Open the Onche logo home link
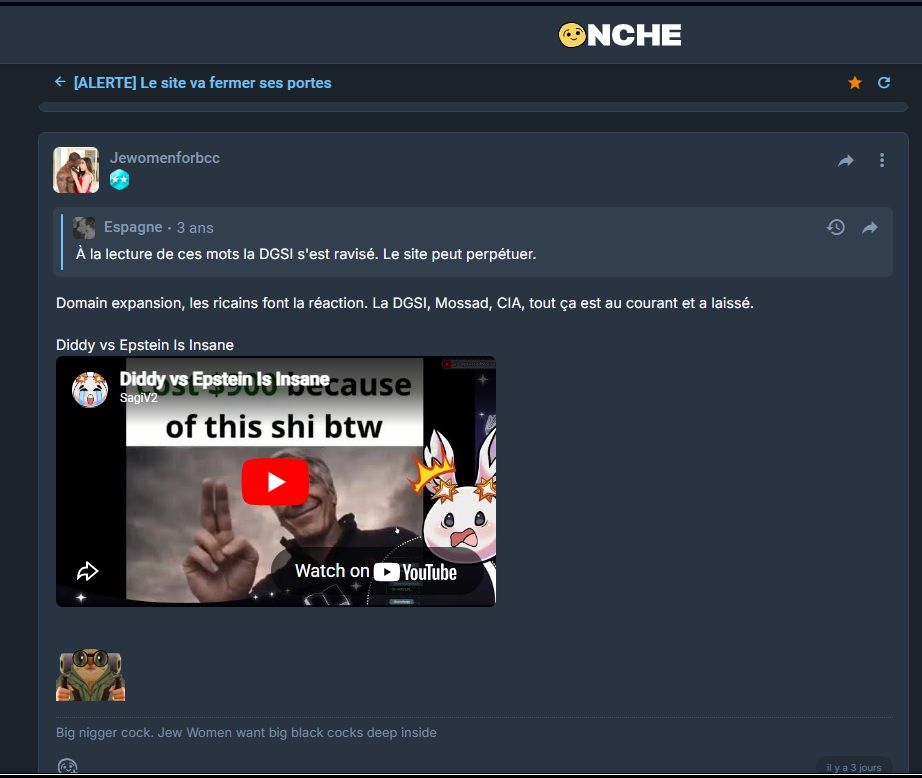 620,35
